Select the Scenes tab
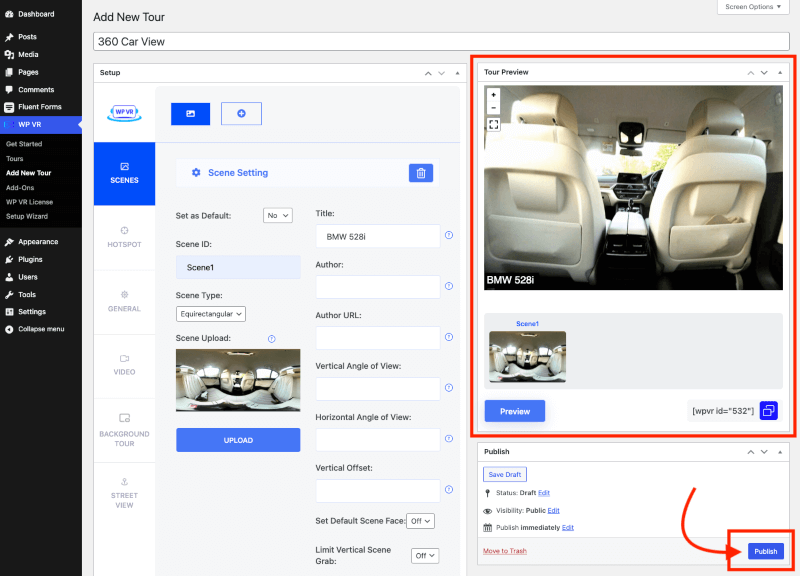 pos(124,174)
